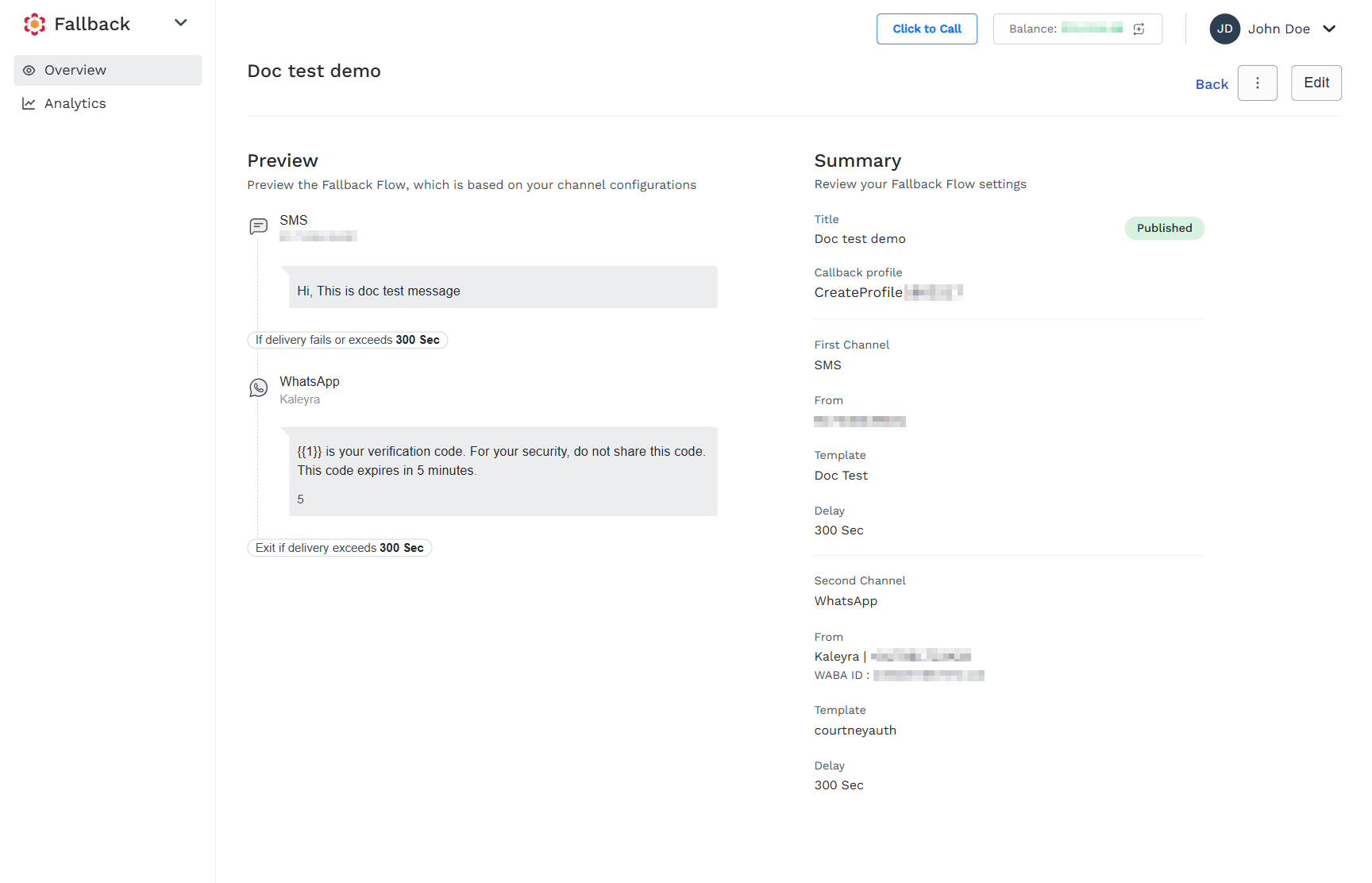The image size is (1372, 883).
Task: Click the 'If delivery fails or exceeds 300 Sec' pill
Action: (x=348, y=340)
